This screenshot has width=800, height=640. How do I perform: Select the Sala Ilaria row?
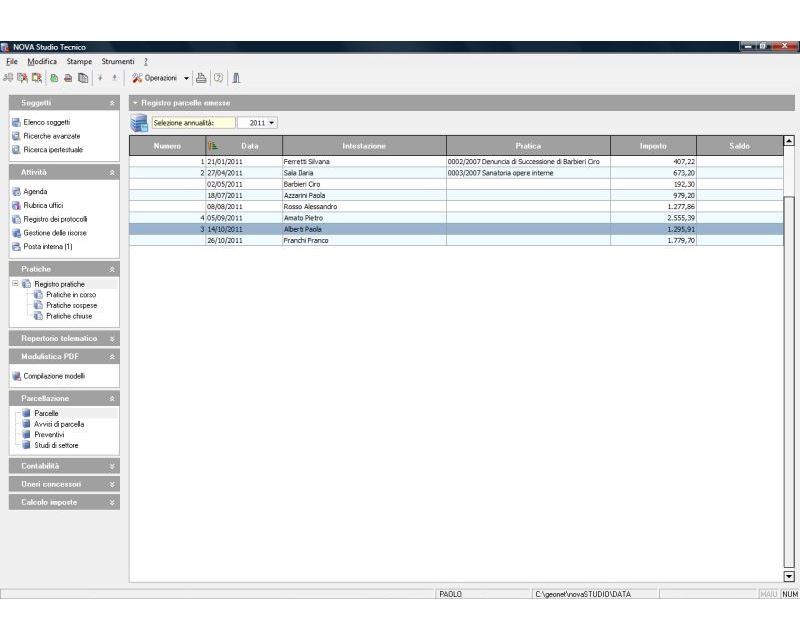pyautogui.click(x=456, y=173)
